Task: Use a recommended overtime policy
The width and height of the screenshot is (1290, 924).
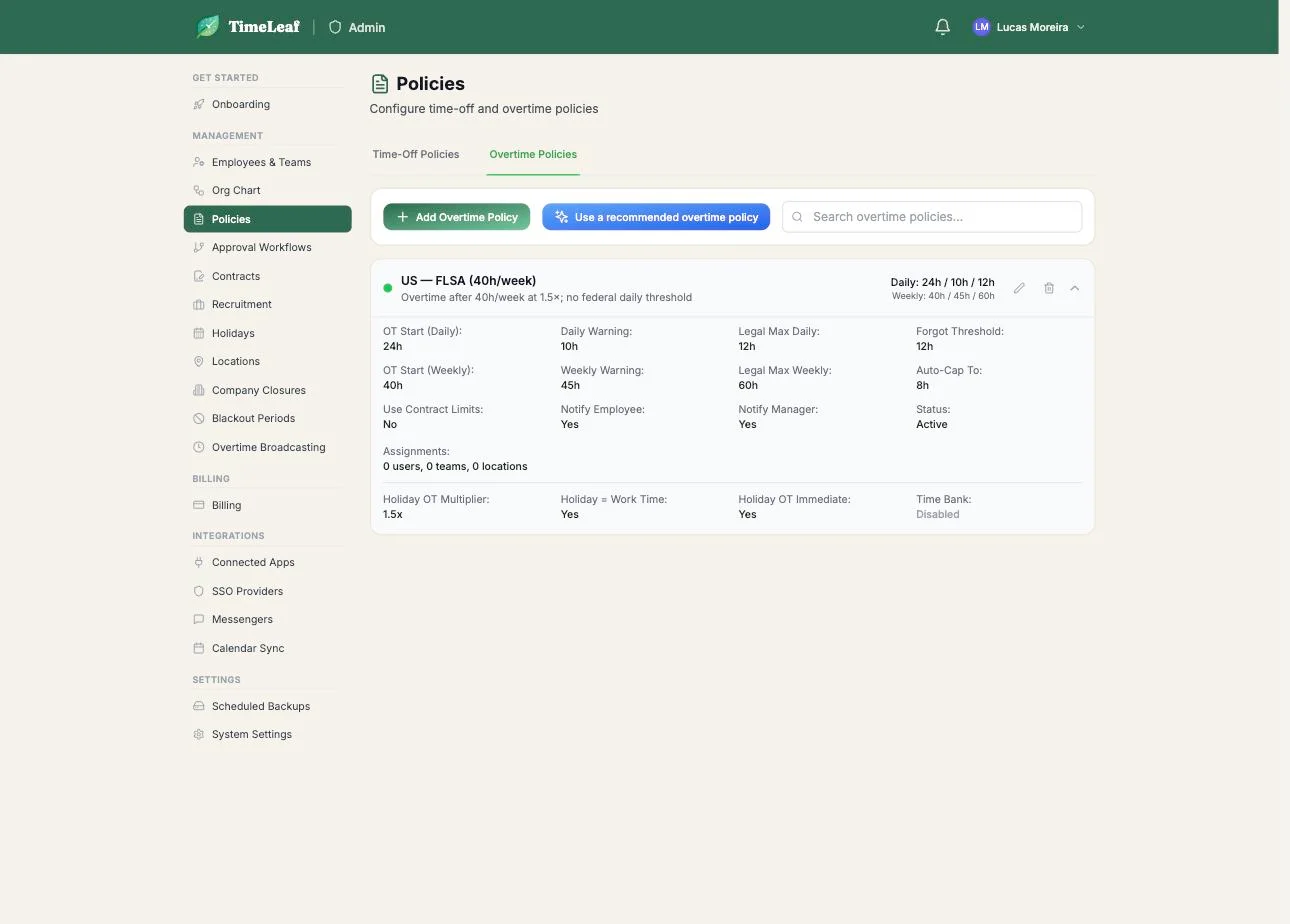Action: click(656, 217)
